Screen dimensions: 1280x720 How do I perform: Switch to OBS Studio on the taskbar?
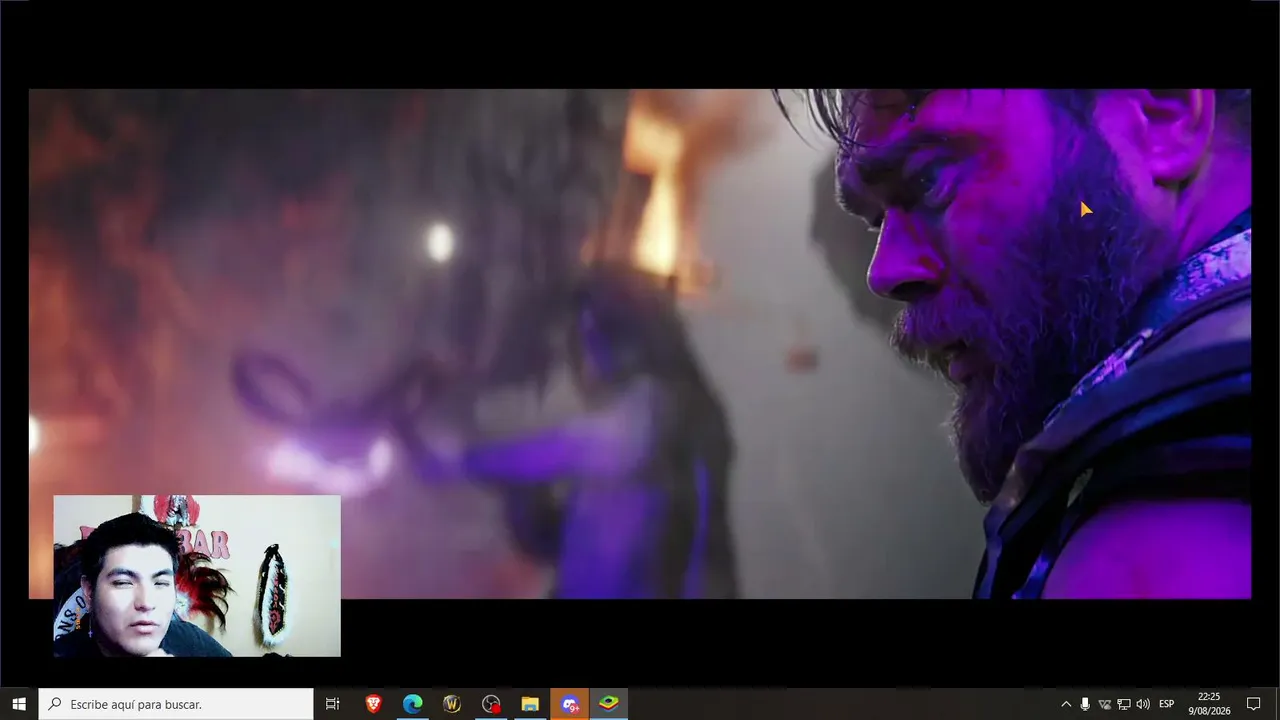tap(490, 704)
